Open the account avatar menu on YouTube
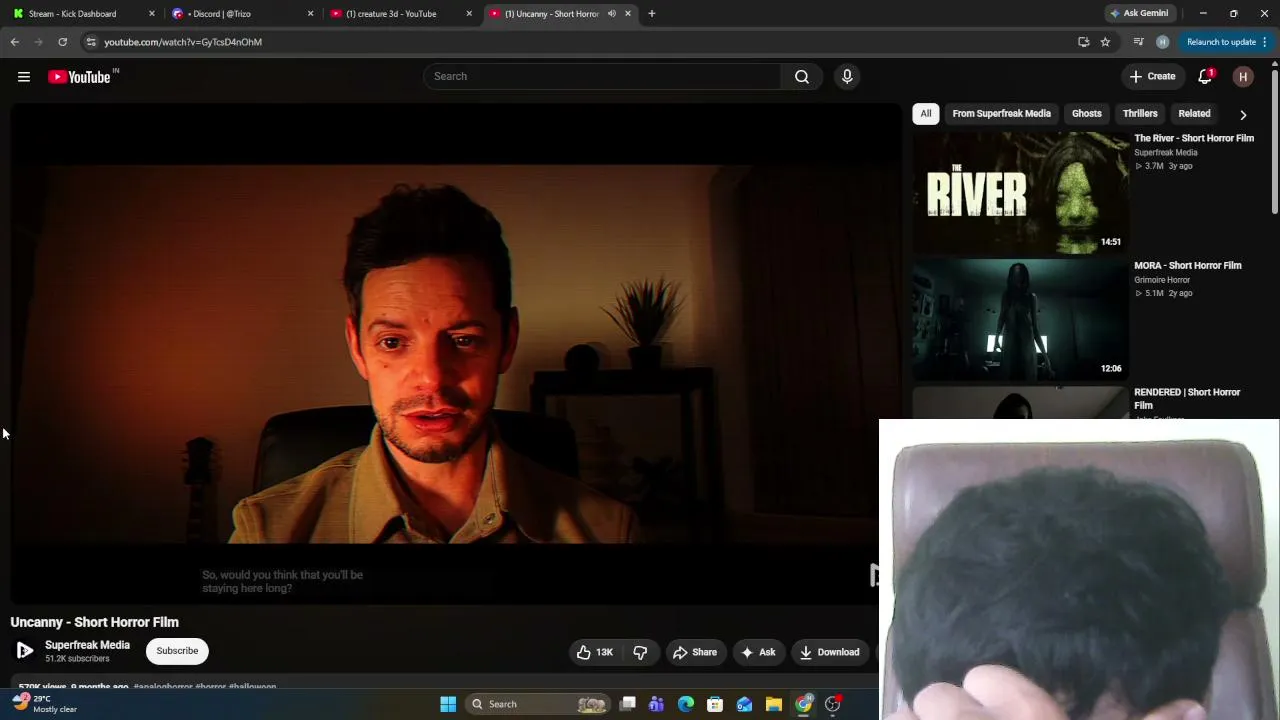 (1243, 77)
